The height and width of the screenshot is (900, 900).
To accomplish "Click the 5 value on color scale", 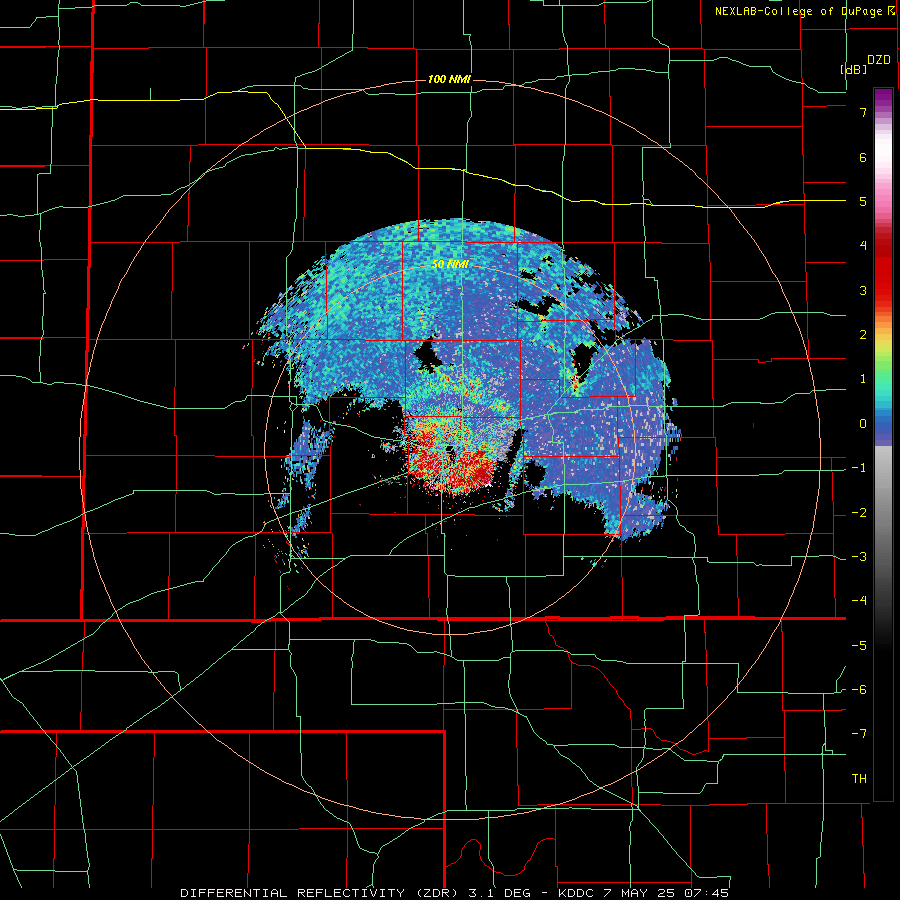I will point(863,201).
